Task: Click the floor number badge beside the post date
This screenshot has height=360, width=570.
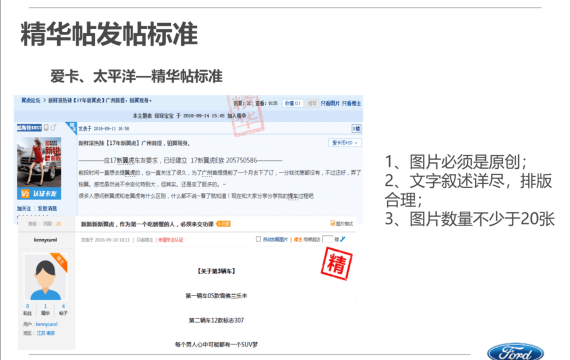Action: [x=356, y=128]
